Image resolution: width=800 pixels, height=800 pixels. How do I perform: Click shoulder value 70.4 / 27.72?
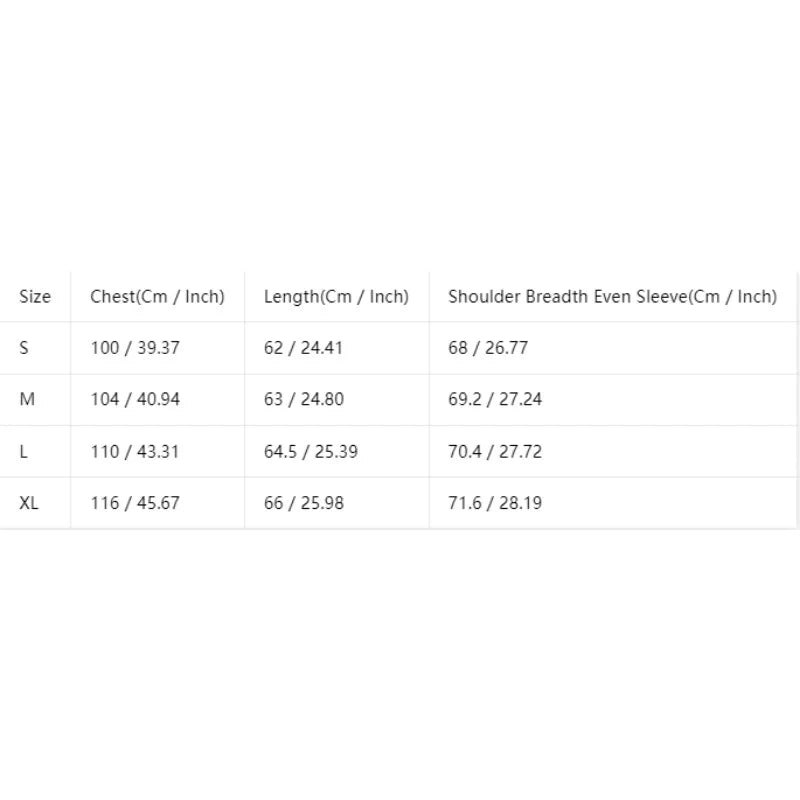tap(495, 452)
